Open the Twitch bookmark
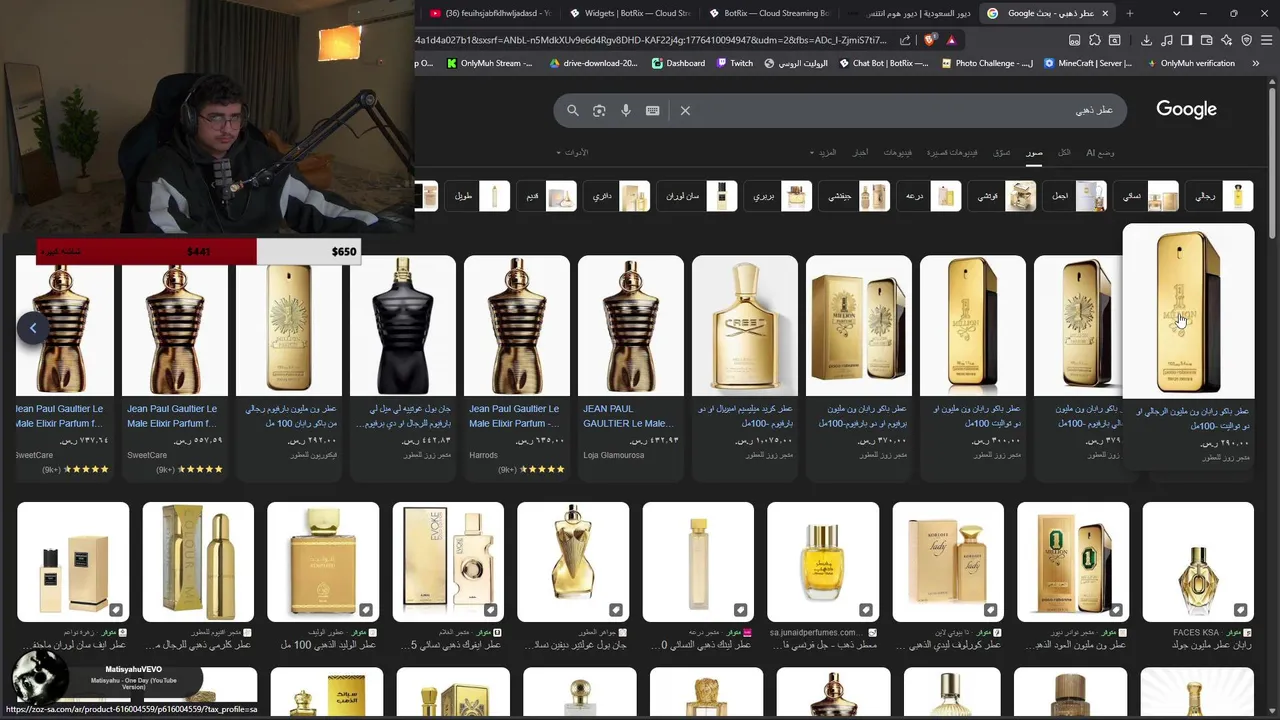 (734, 63)
